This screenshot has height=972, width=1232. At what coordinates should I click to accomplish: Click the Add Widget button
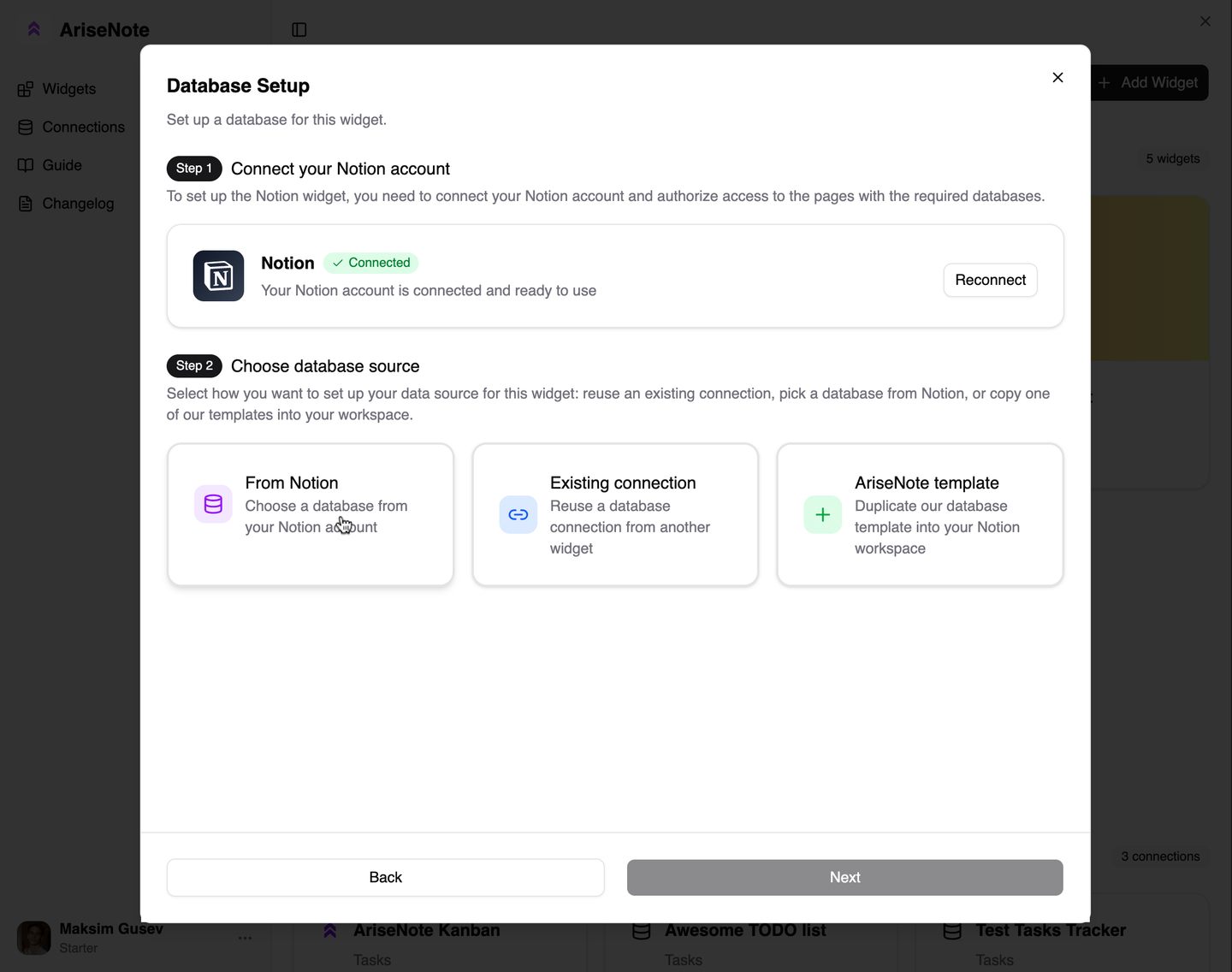1149,83
